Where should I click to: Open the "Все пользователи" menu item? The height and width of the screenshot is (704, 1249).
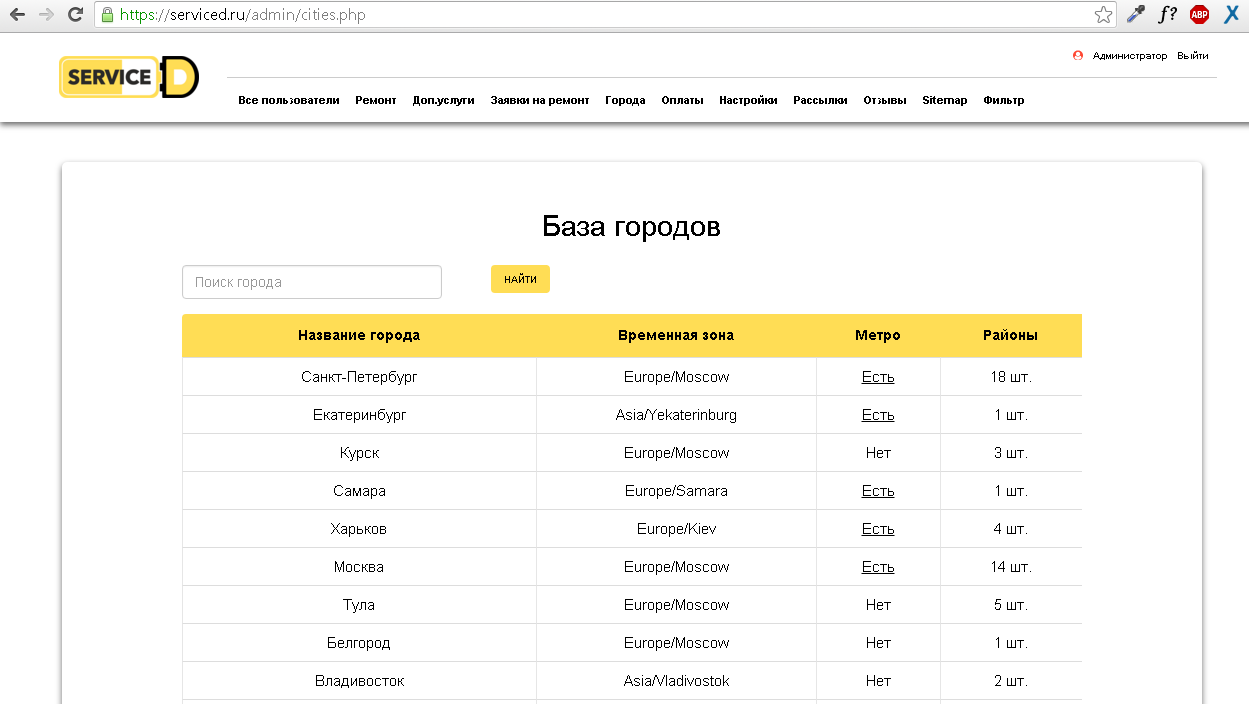click(289, 100)
